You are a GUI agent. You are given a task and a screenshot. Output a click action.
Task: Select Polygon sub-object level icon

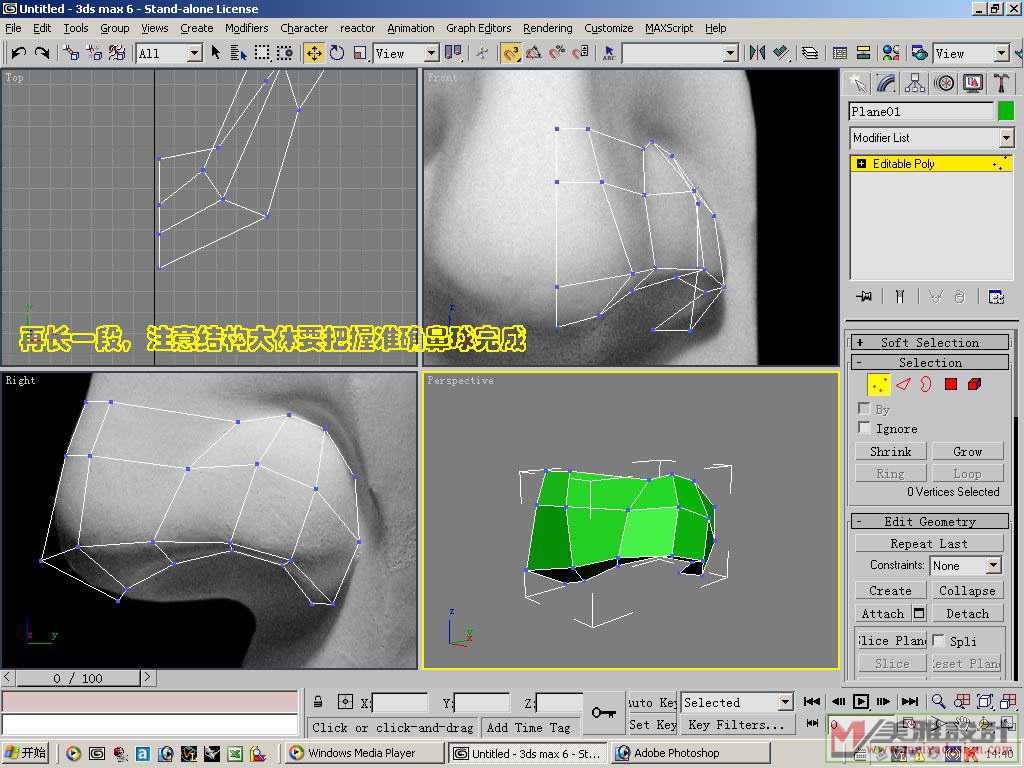[951, 385]
